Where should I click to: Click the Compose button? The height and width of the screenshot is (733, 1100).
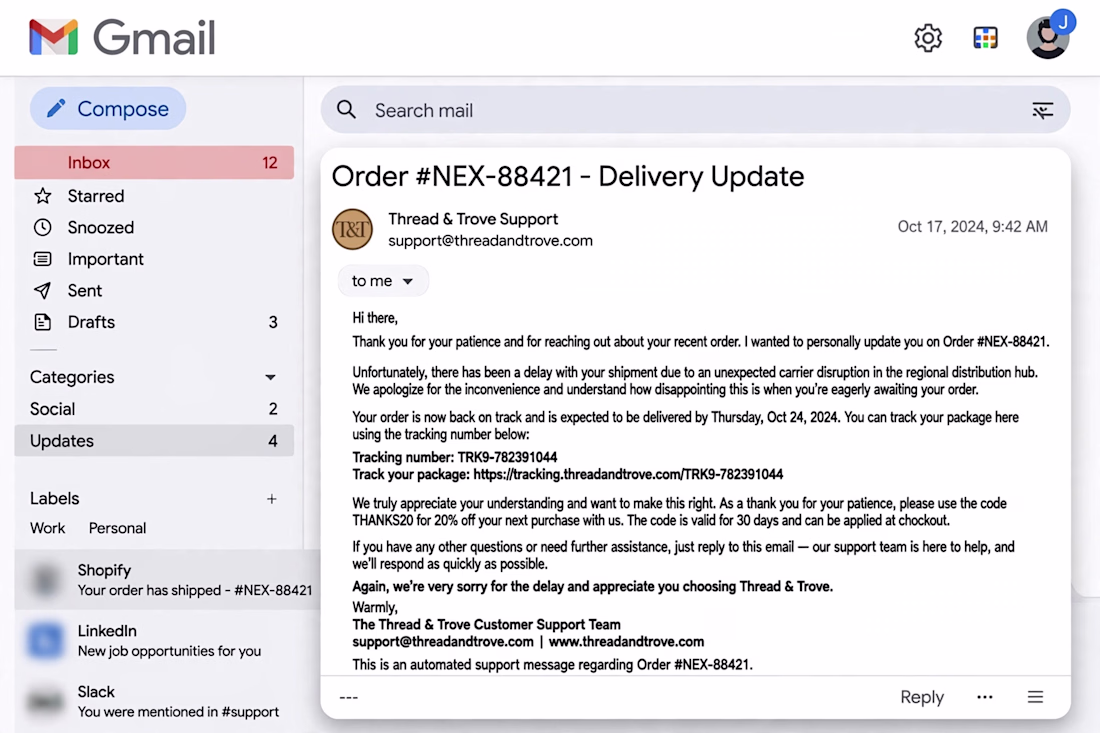coord(108,109)
